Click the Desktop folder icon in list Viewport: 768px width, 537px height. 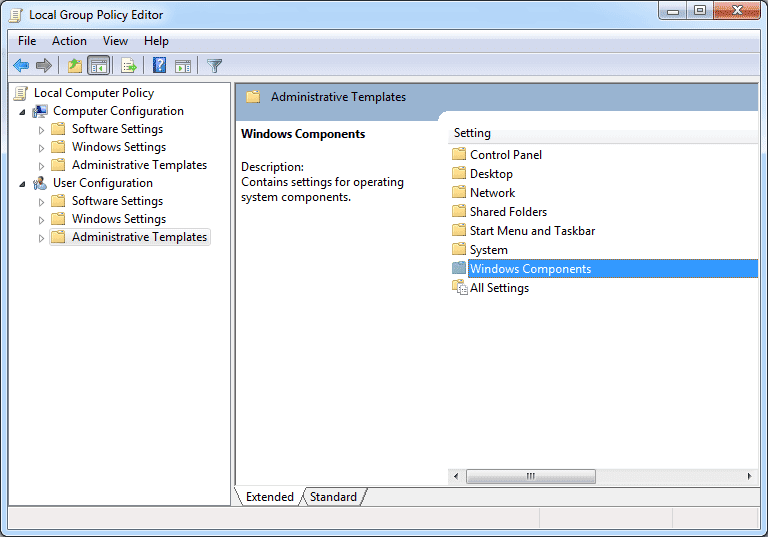pos(459,173)
